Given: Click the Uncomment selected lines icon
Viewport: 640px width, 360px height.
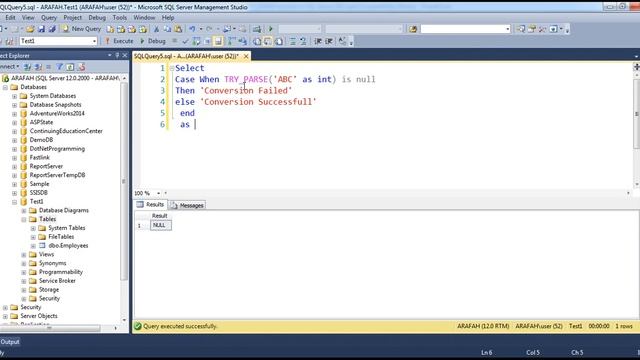Looking at the screenshot, I should coord(303,41).
